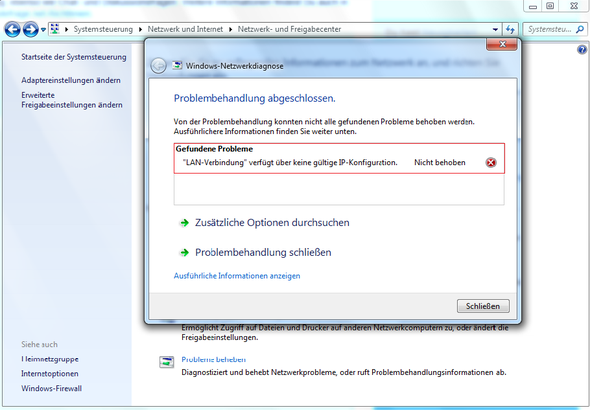Click the forward arrow in the explorer bar
590x419 pixels.
[x=30, y=29]
